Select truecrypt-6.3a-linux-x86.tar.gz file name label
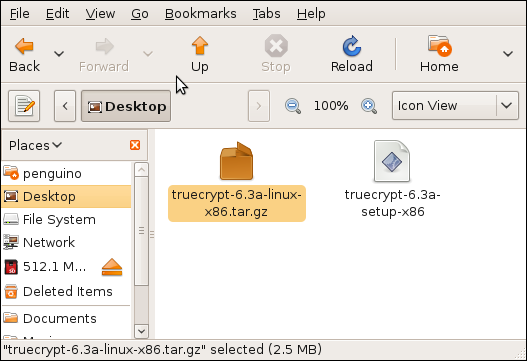This screenshot has height=361, width=527. point(237,203)
